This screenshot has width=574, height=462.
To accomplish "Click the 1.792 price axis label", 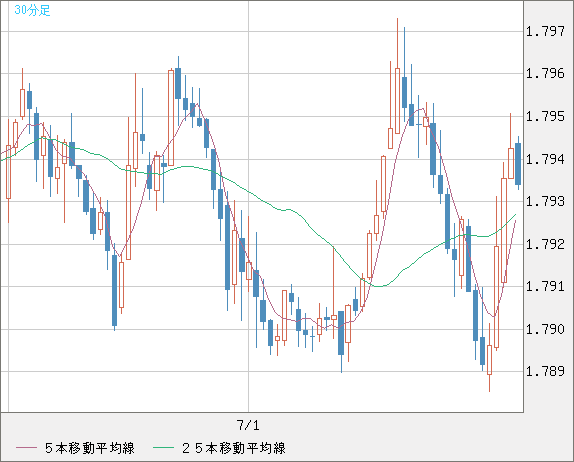I will click(x=545, y=244).
